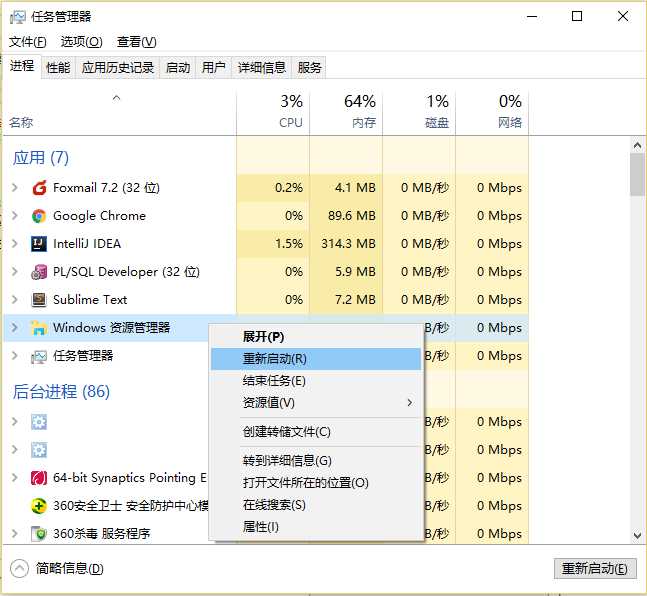Viewport: 647px width, 596px height.
Task: Expand the 360杀毒 服务程序 row
Action: (x=15, y=534)
